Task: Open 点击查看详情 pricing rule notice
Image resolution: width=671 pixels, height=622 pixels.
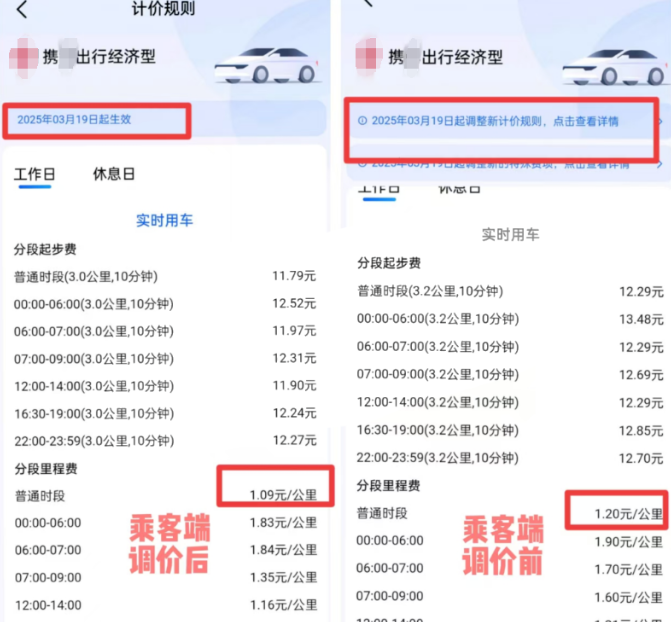Action: (x=494, y=121)
